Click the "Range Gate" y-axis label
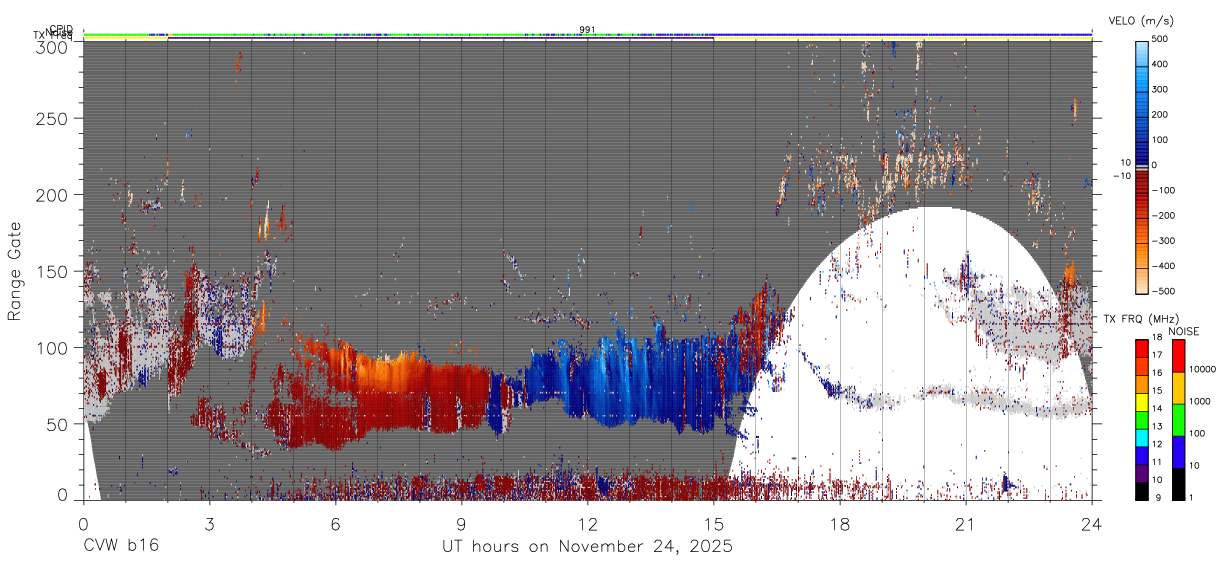1228x567 pixels. [16, 272]
